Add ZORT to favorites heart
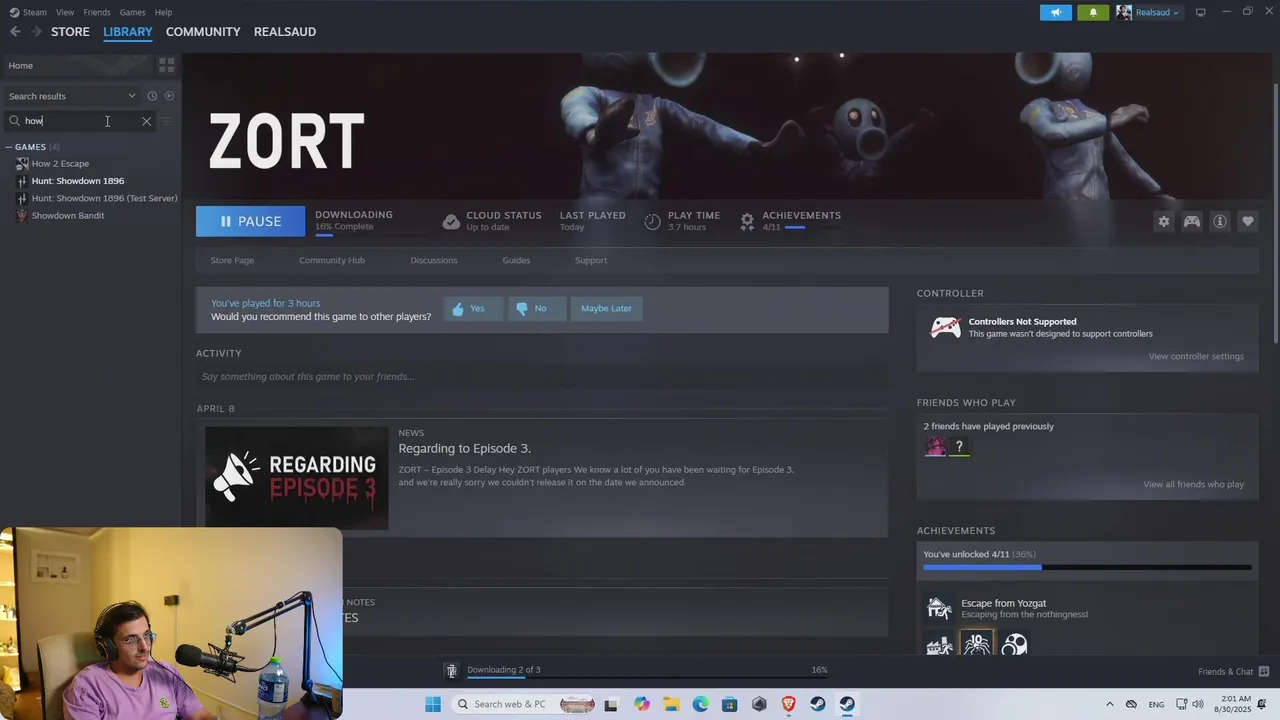Image resolution: width=1280 pixels, height=720 pixels. (x=1248, y=222)
